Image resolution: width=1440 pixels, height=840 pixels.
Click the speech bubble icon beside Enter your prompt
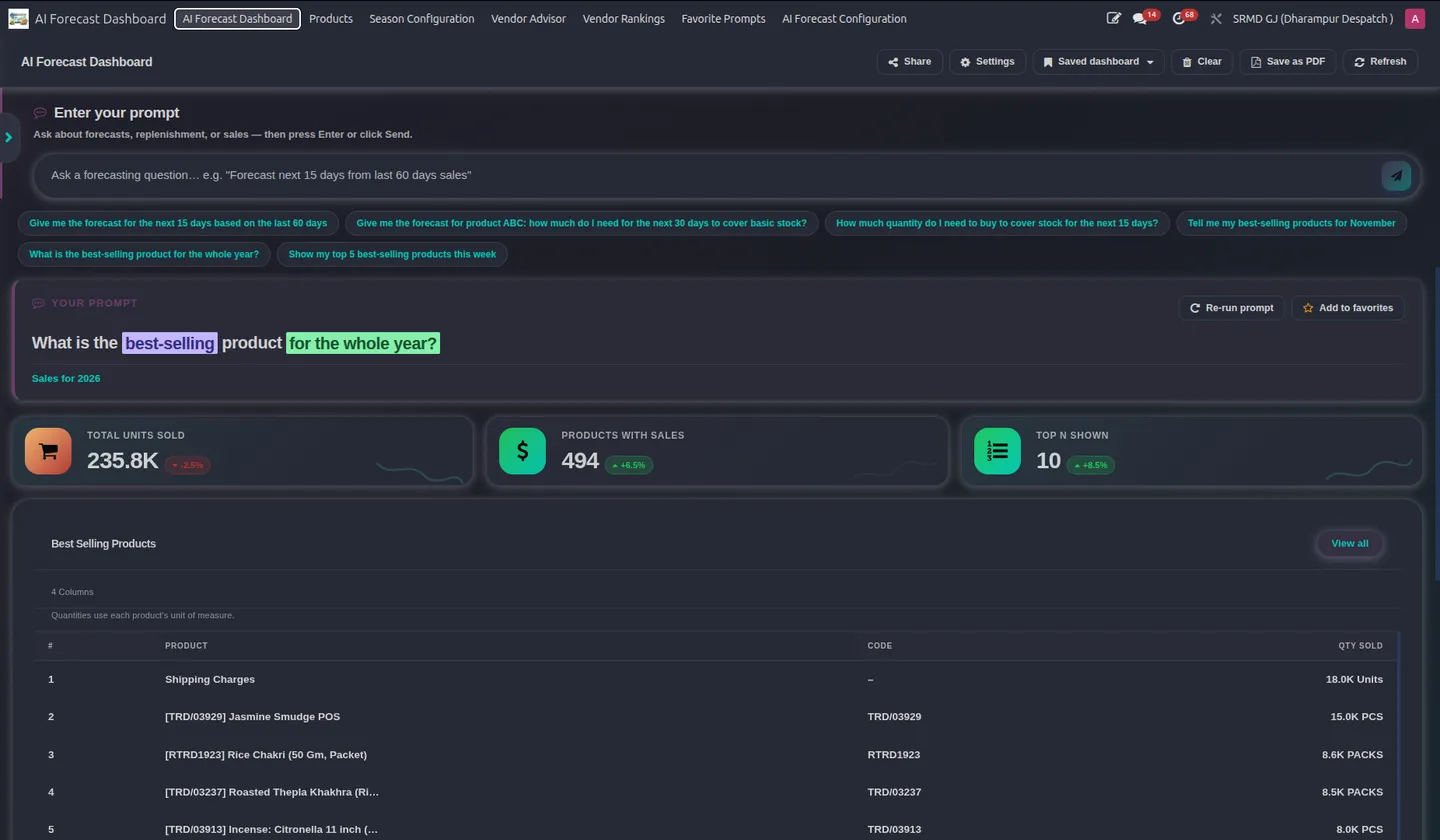(x=40, y=113)
